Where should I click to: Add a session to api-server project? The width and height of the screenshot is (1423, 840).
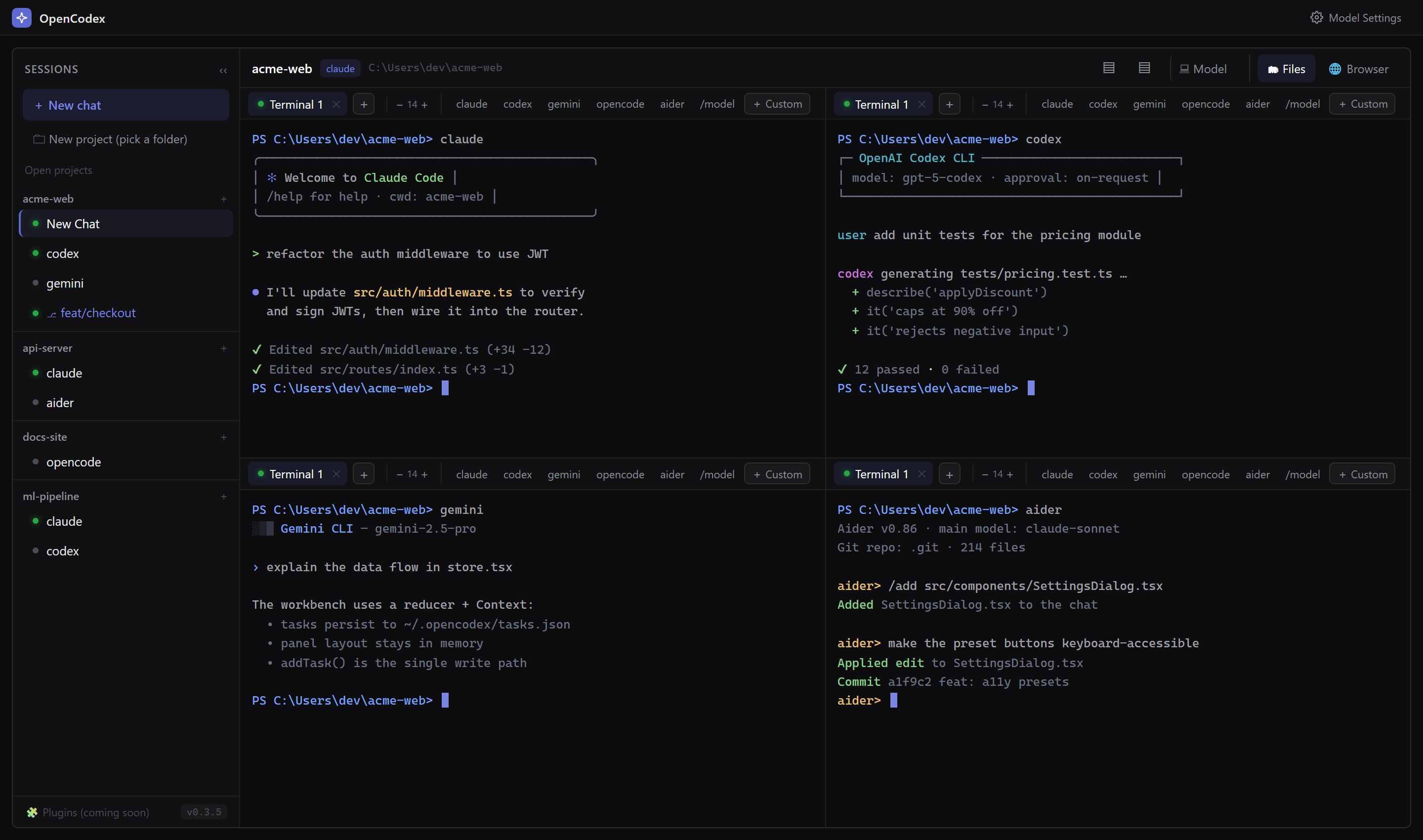224,348
